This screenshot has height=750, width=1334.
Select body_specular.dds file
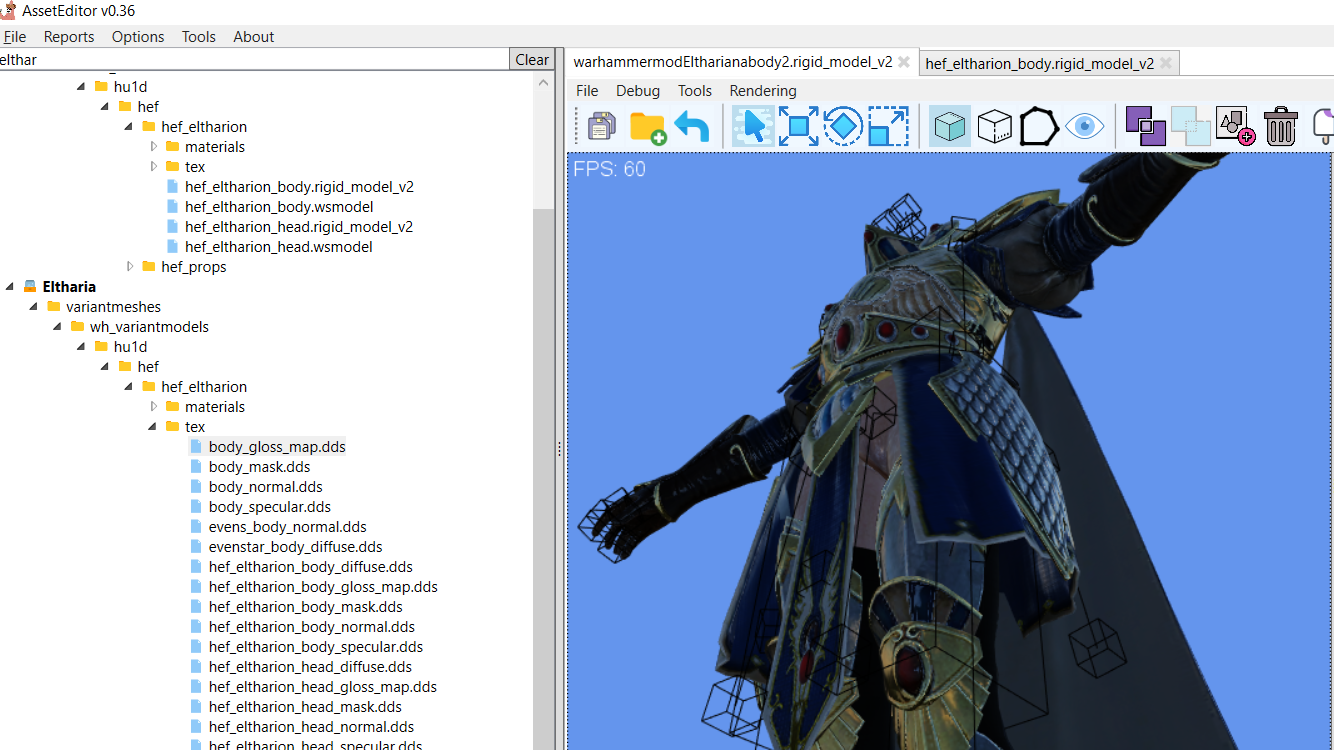(x=270, y=506)
